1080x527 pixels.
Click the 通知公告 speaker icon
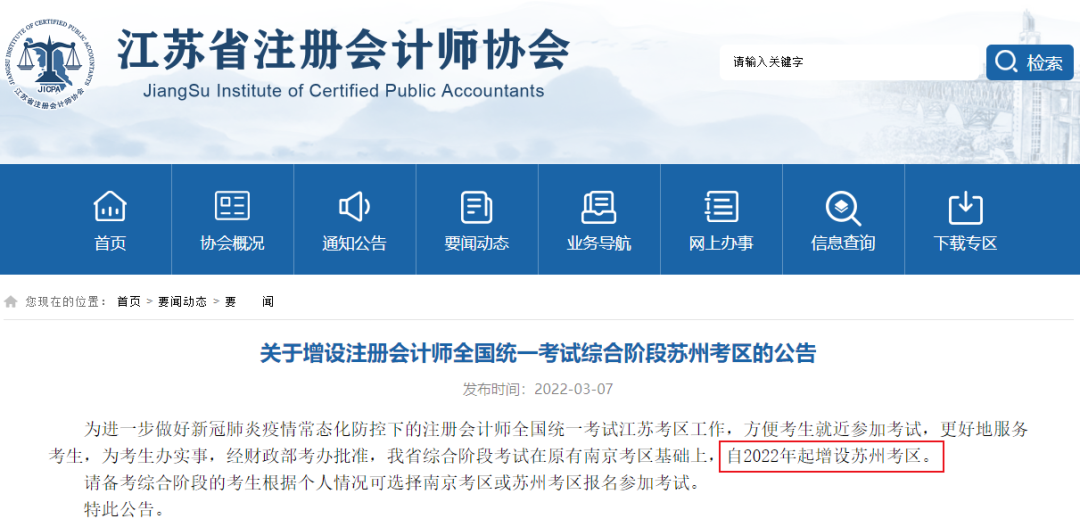tap(354, 207)
